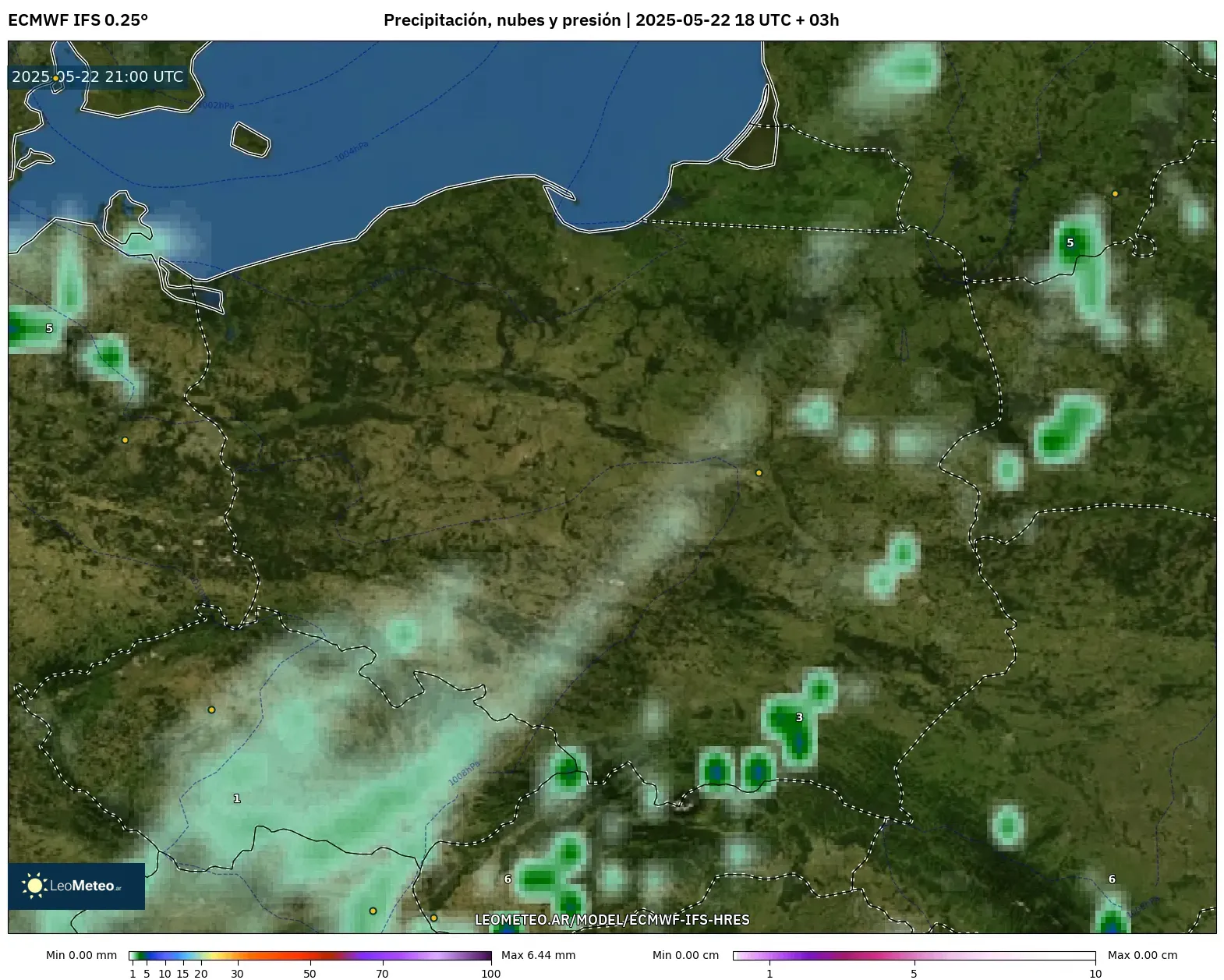This screenshot has width=1224, height=980.
Task: Select the '2025-05-22 21:00 UTC' timestamp label
Action: click(97, 76)
